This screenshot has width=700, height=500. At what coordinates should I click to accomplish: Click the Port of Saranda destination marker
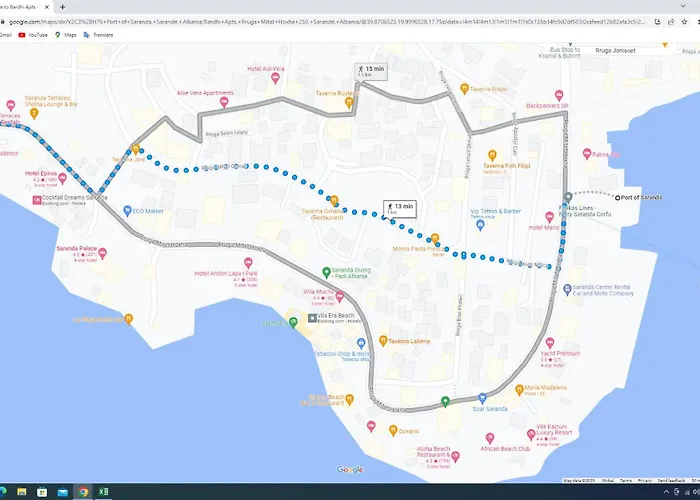(617, 197)
